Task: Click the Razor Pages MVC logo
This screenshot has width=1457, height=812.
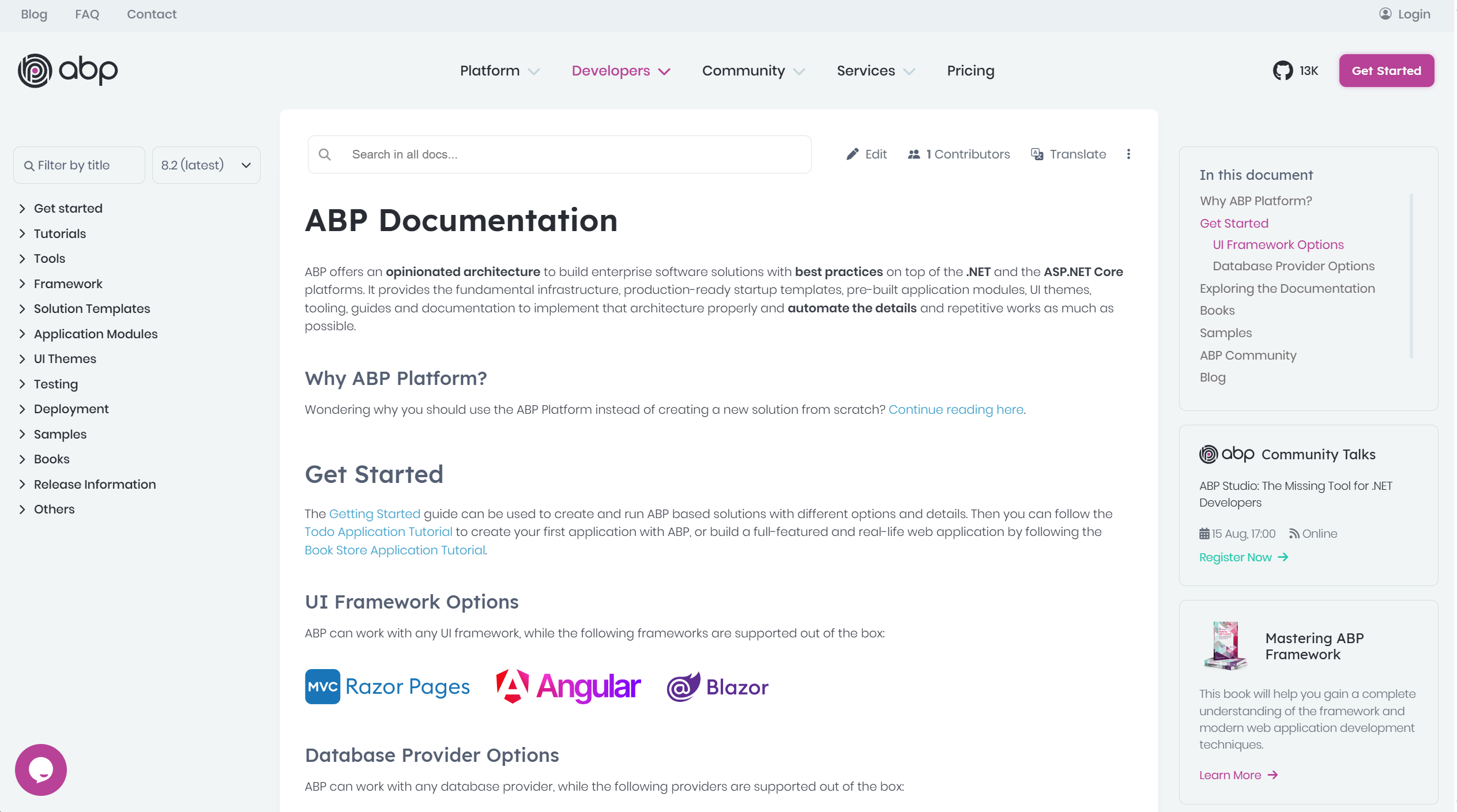Action: click(387, 686)
